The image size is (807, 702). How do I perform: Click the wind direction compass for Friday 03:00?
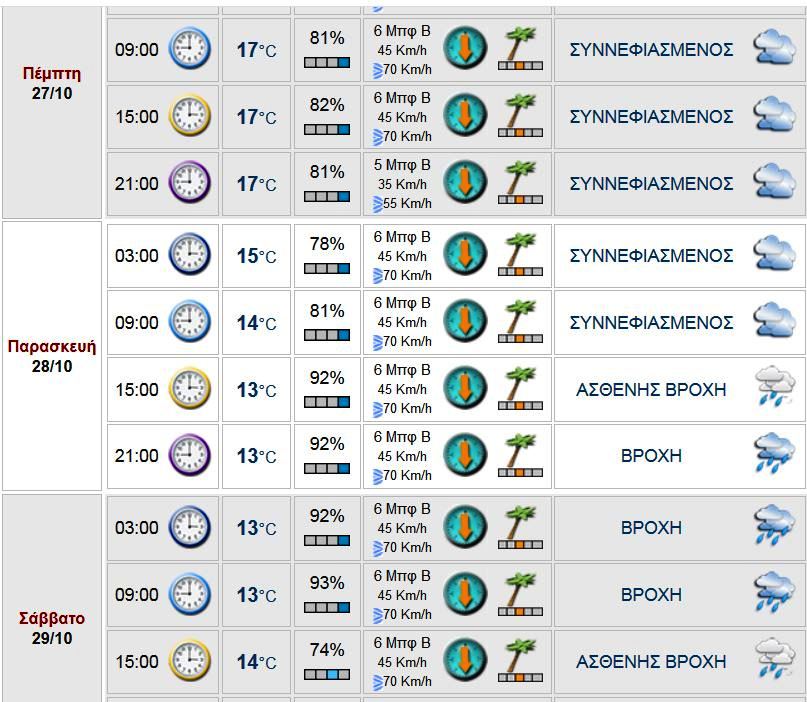click(464, 255)
